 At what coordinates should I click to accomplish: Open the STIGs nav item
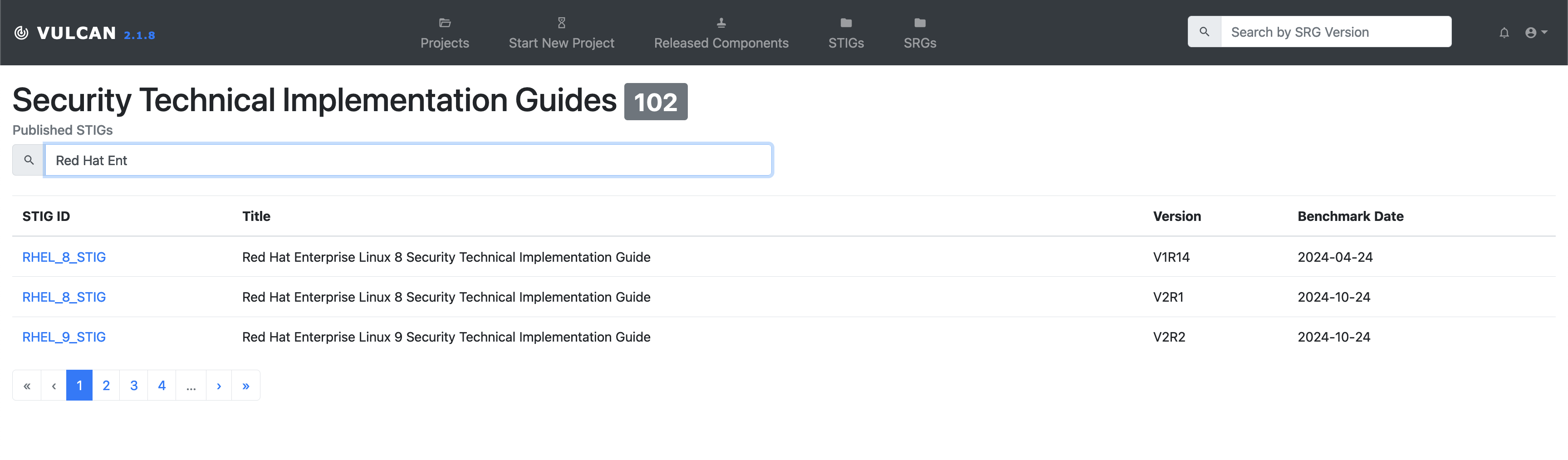[846, 34]
